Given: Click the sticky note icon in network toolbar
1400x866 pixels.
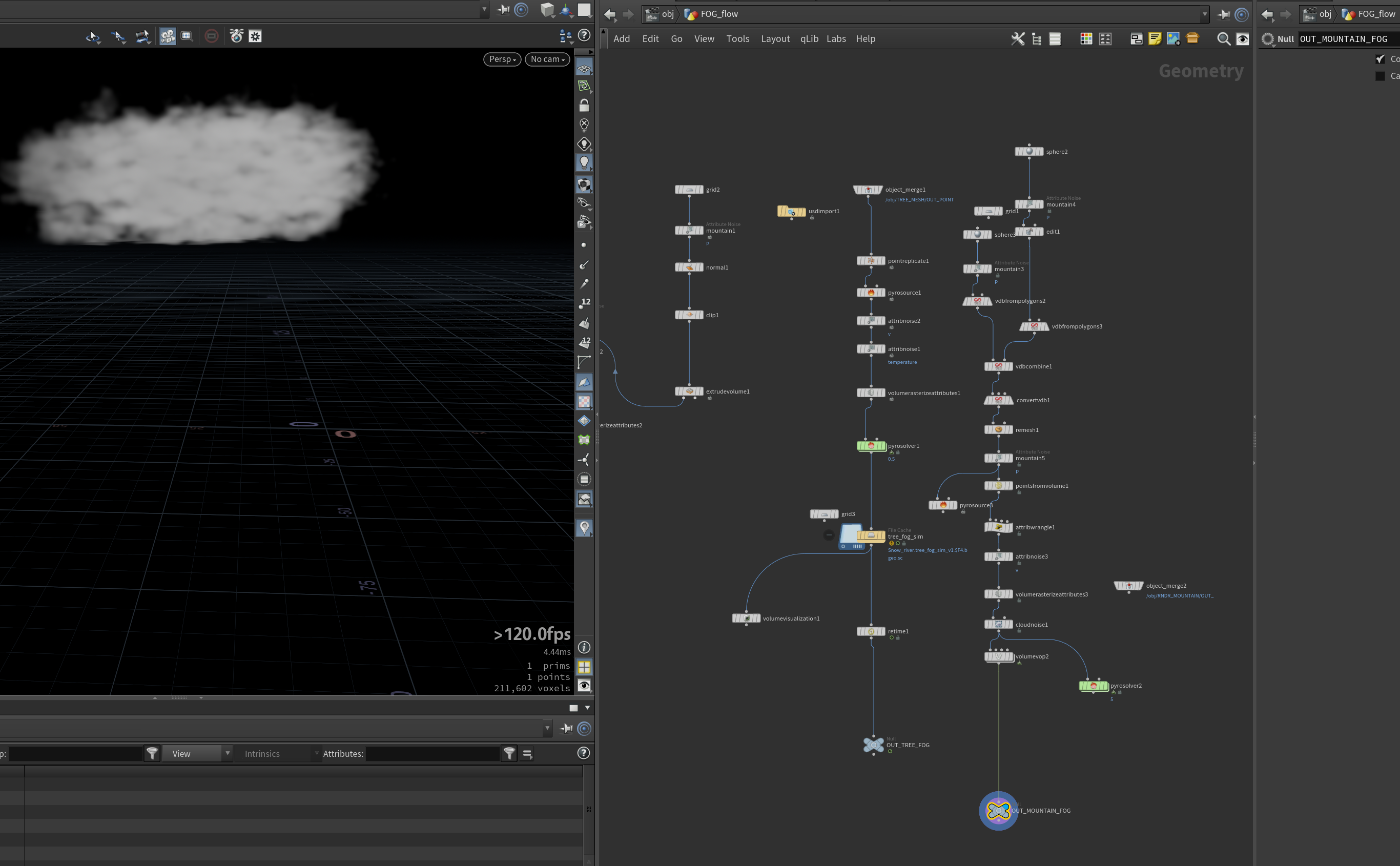Looking at the screenshot, I should [1155, 39].
